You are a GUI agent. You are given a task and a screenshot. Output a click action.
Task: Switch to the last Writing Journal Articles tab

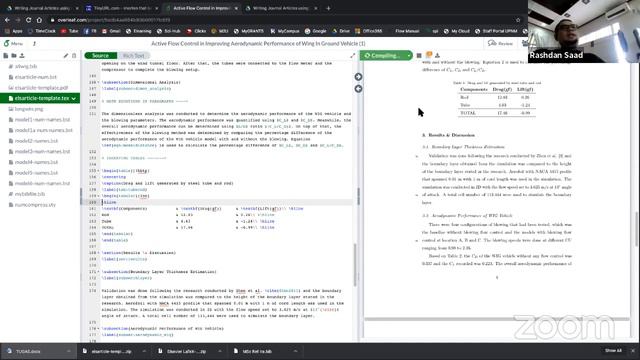(280, 8)
